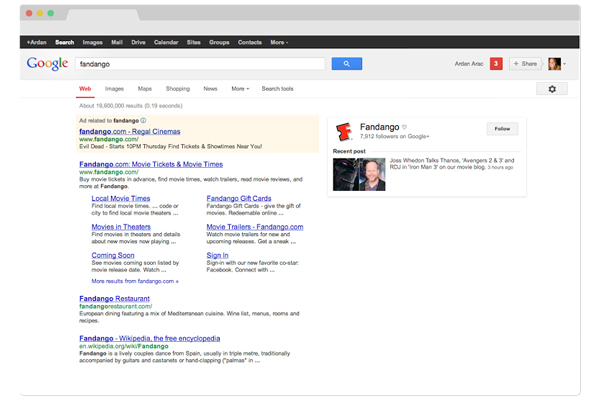Click +Ardan in the top bar
Screen dimensions: 595x400
click(x=36, y=43)
